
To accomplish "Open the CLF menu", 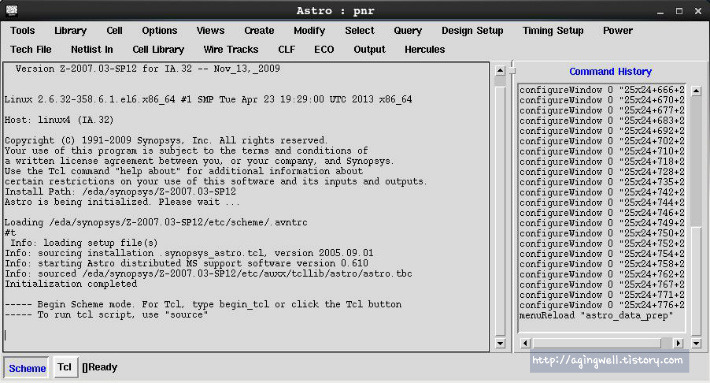I will click(x=287, y=50).
